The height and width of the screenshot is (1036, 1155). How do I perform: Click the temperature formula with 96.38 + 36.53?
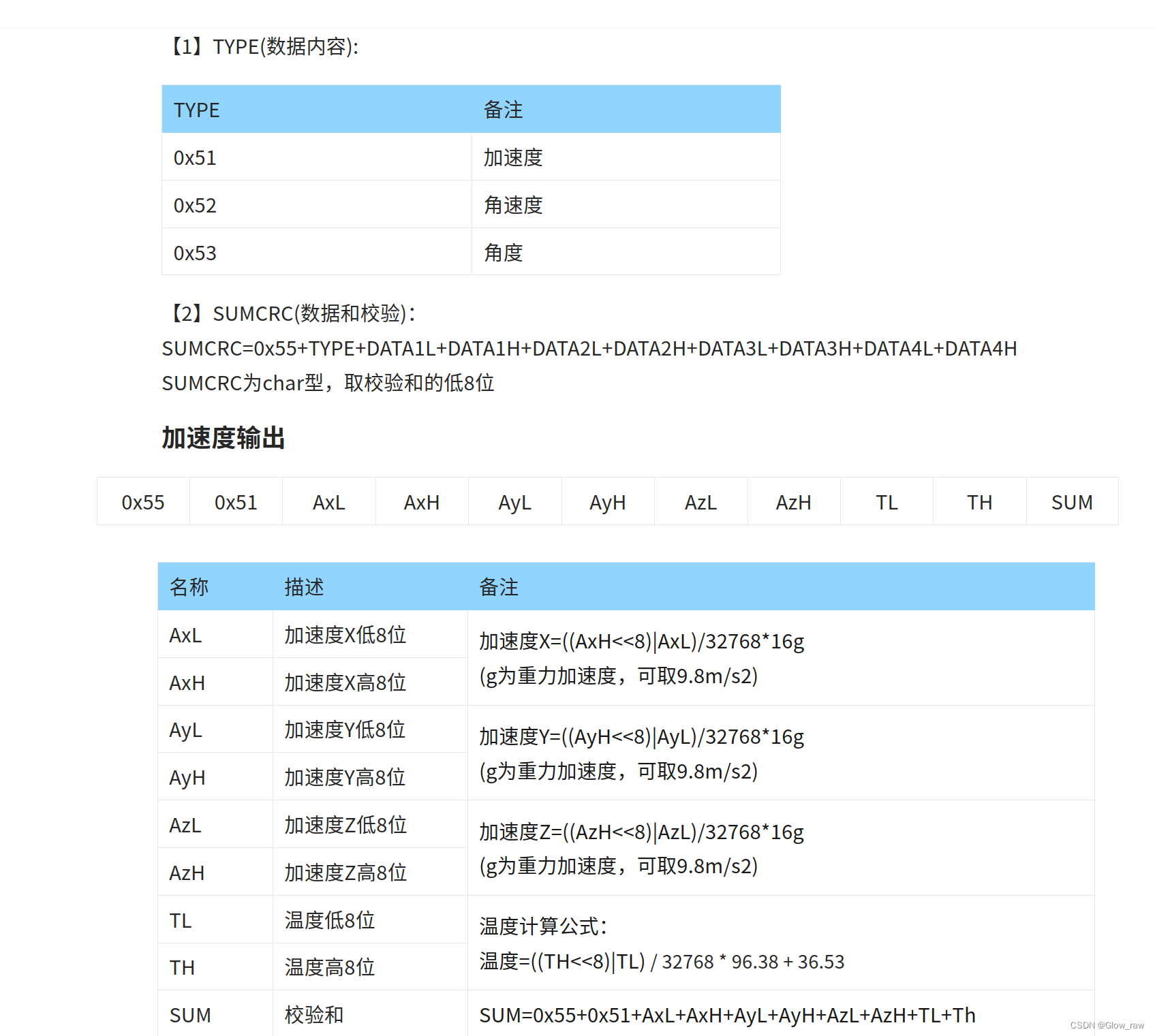(662, 962)
